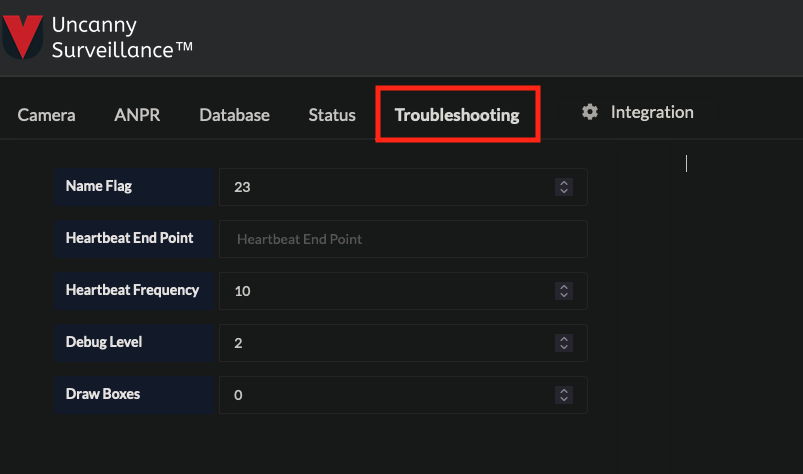Click the Heartbeat End Point label

(x=129, y=238)
